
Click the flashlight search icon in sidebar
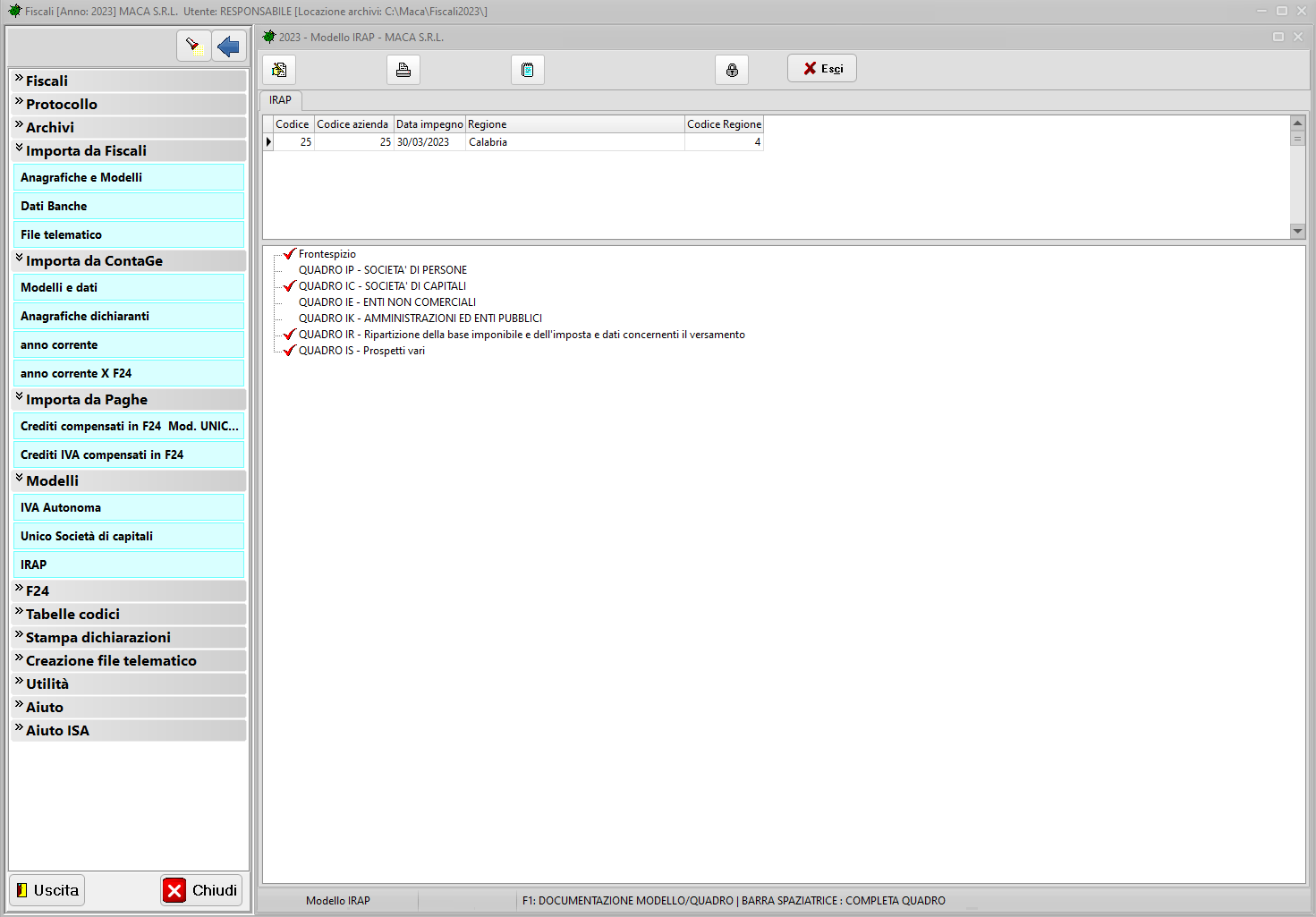click(x=193, y=46)
